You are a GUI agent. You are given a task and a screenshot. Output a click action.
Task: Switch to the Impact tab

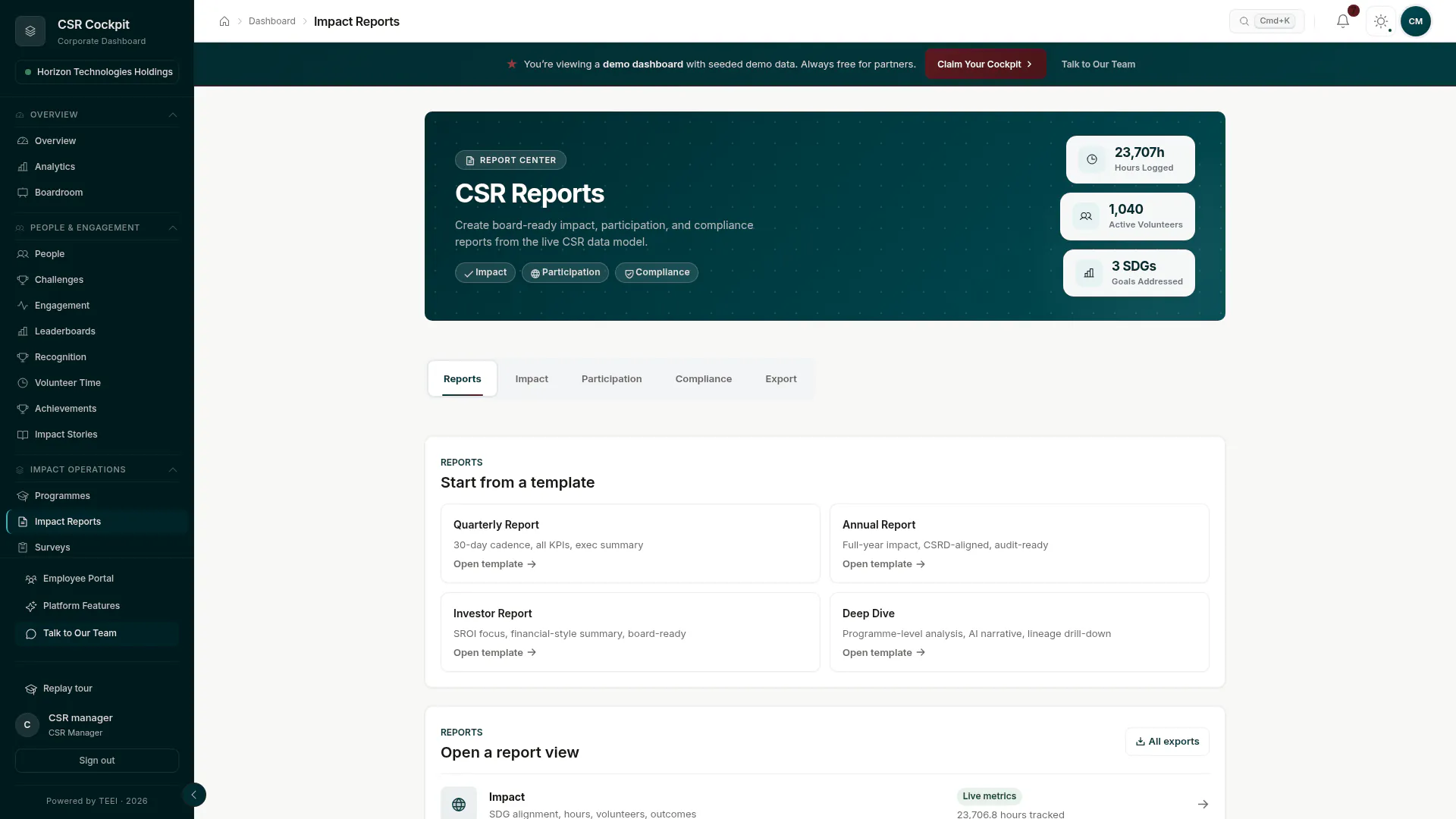point(532,378)
